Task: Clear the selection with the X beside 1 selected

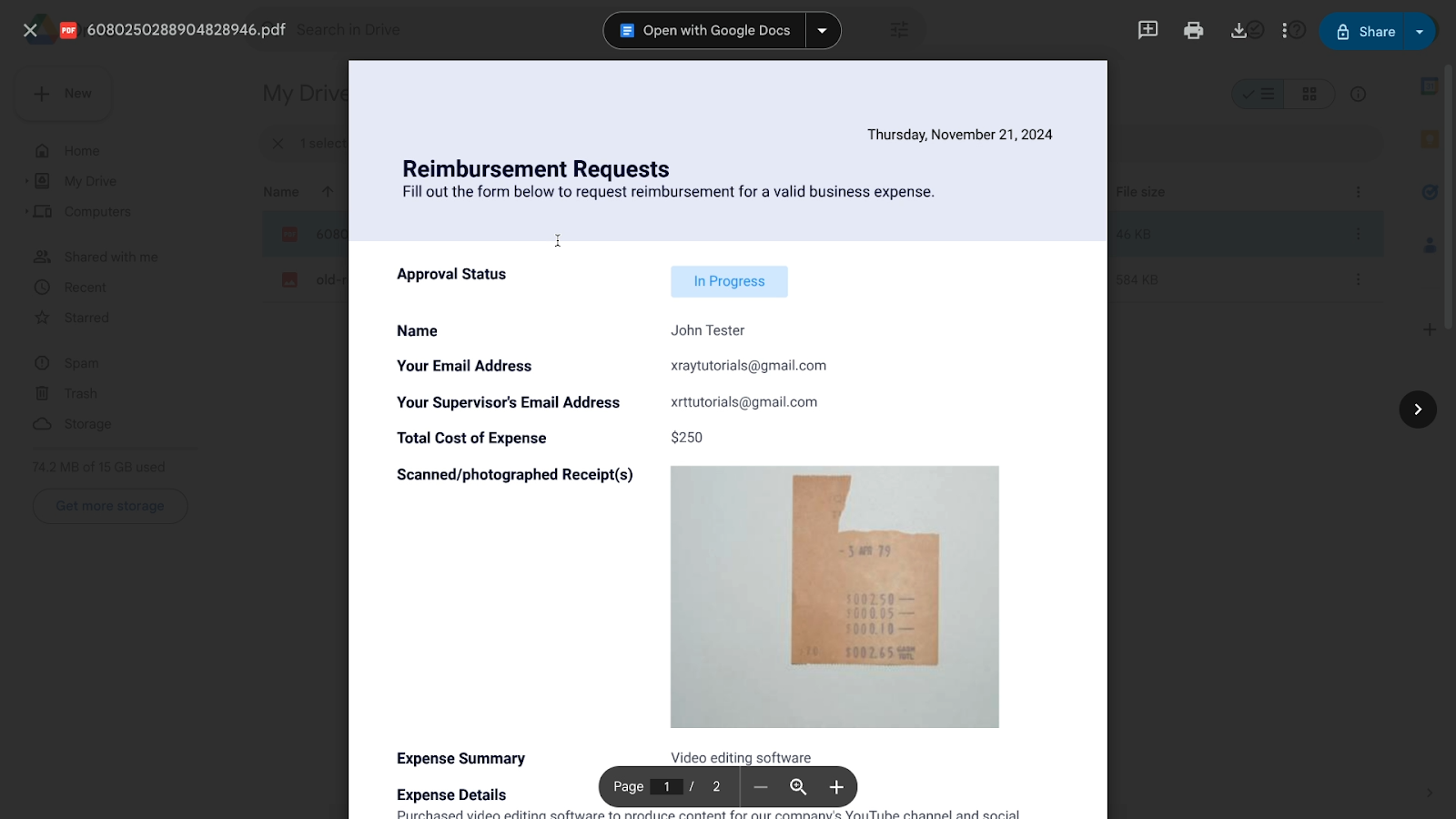Action: pos(278,144)
